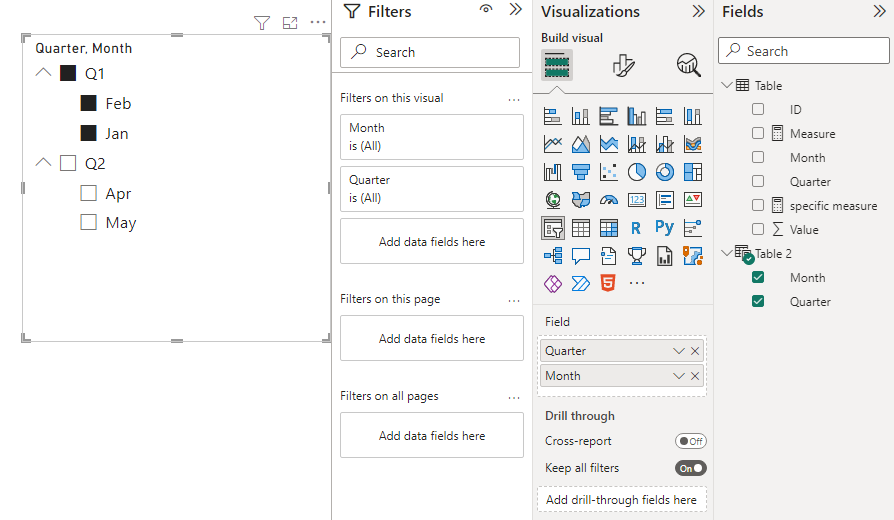Viewport: 894px width, 520px height.
Task: Open the Analytics magnifier tab
Action: coord(688,65)
